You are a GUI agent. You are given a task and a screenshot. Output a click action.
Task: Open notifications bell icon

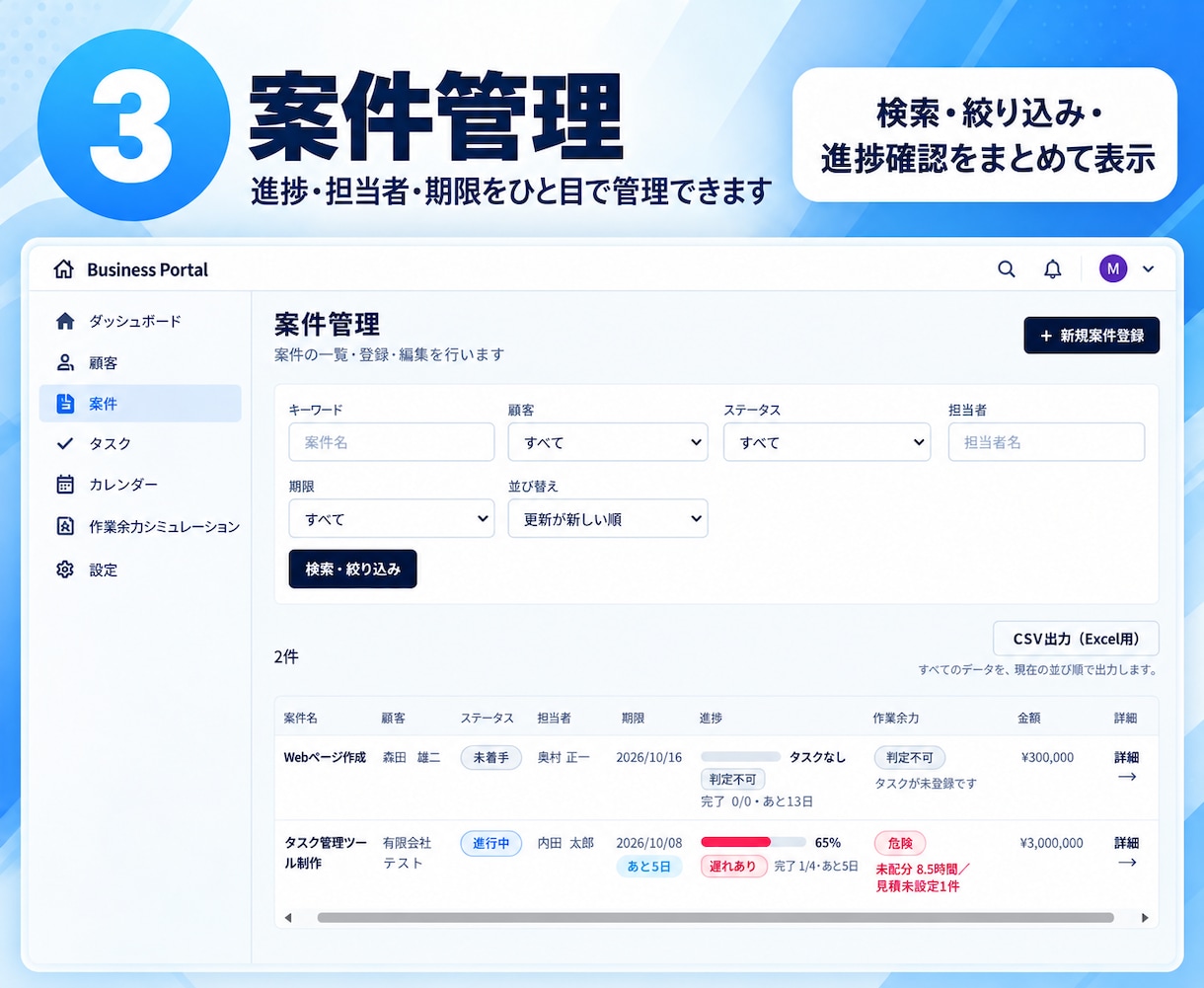[1053, 268]
